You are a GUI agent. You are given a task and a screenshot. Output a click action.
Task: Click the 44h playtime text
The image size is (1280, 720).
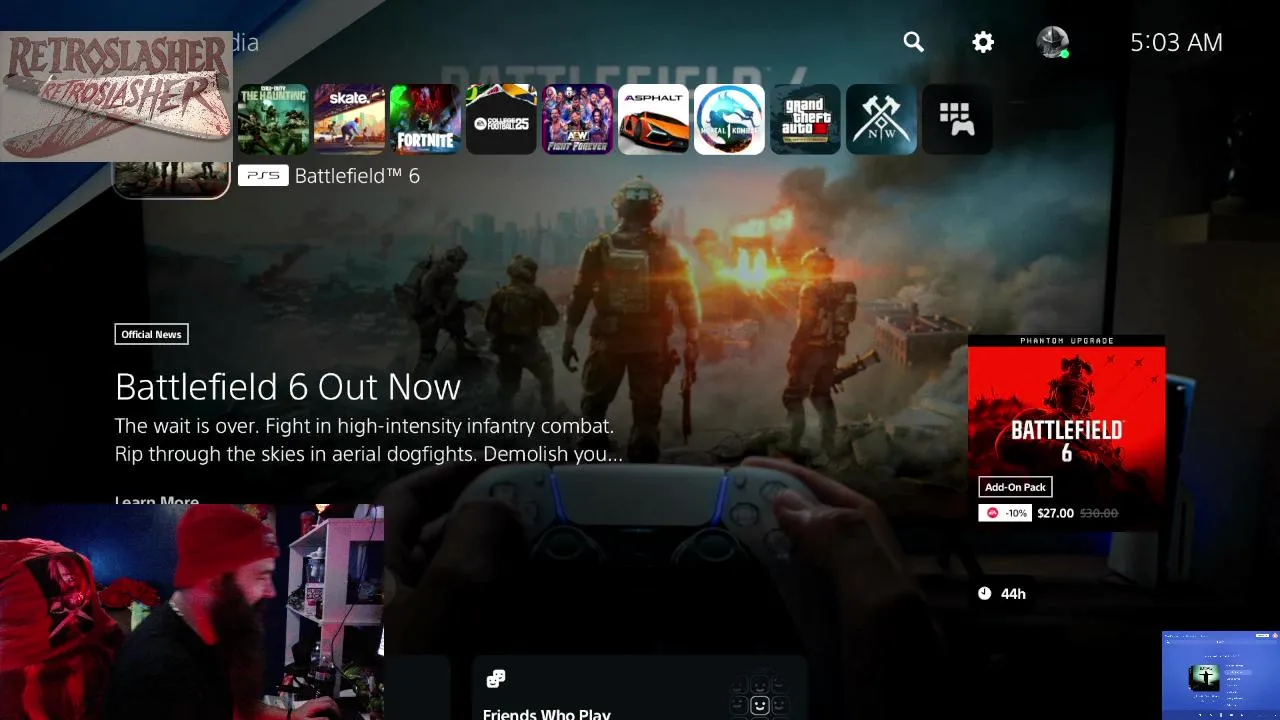click(x=1013, y=594)
